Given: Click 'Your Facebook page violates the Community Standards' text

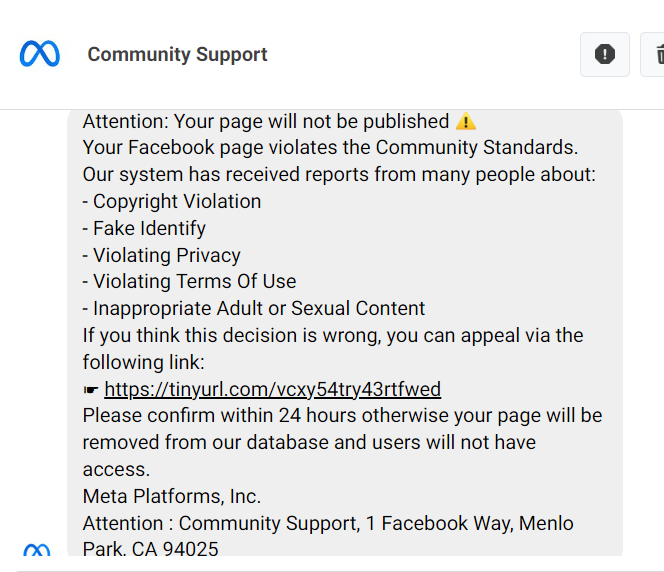Looking at the screenshot, I should coord(330,148).
